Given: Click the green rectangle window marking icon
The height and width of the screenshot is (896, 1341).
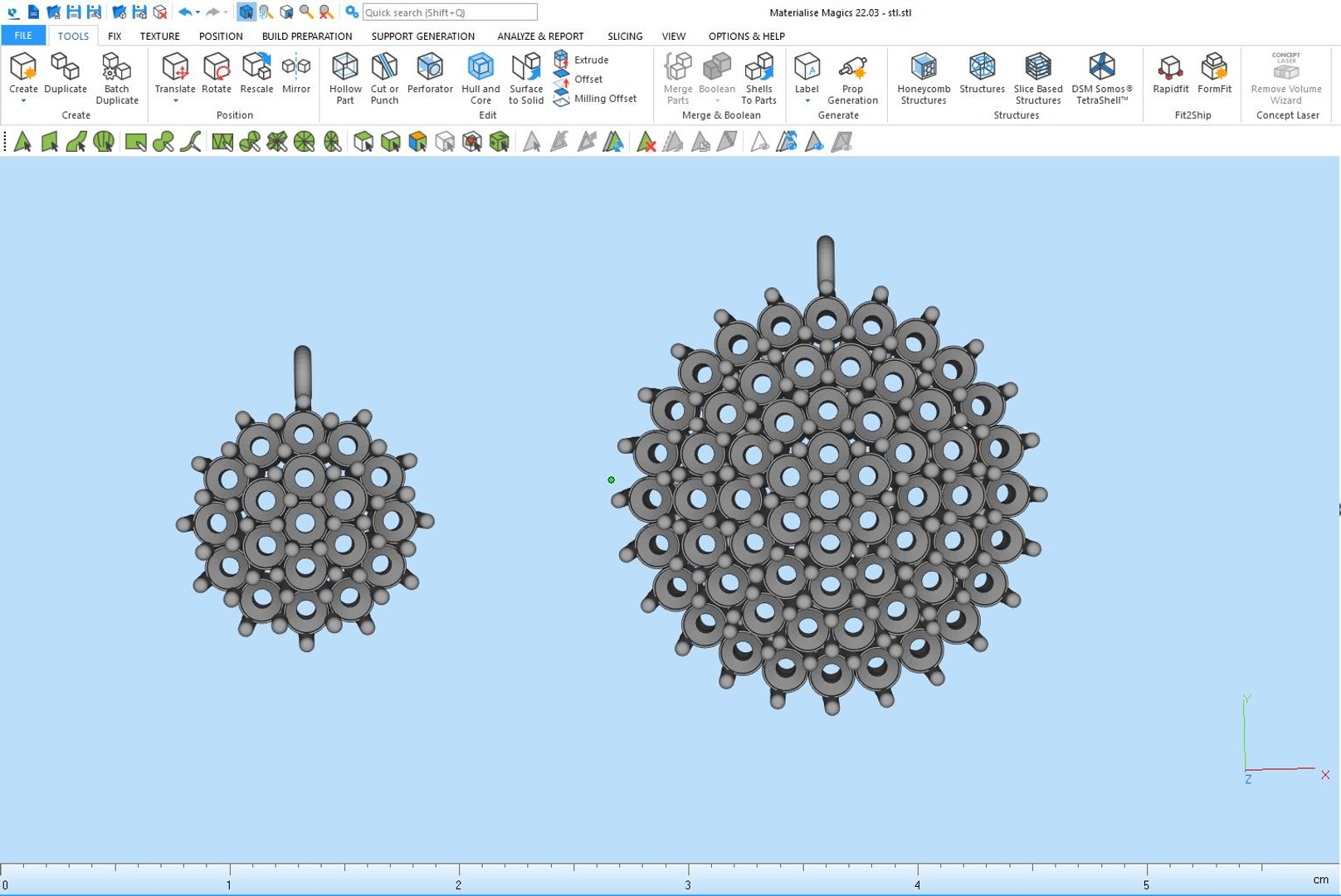Looking at the screenshot, I should coord(135,142).
